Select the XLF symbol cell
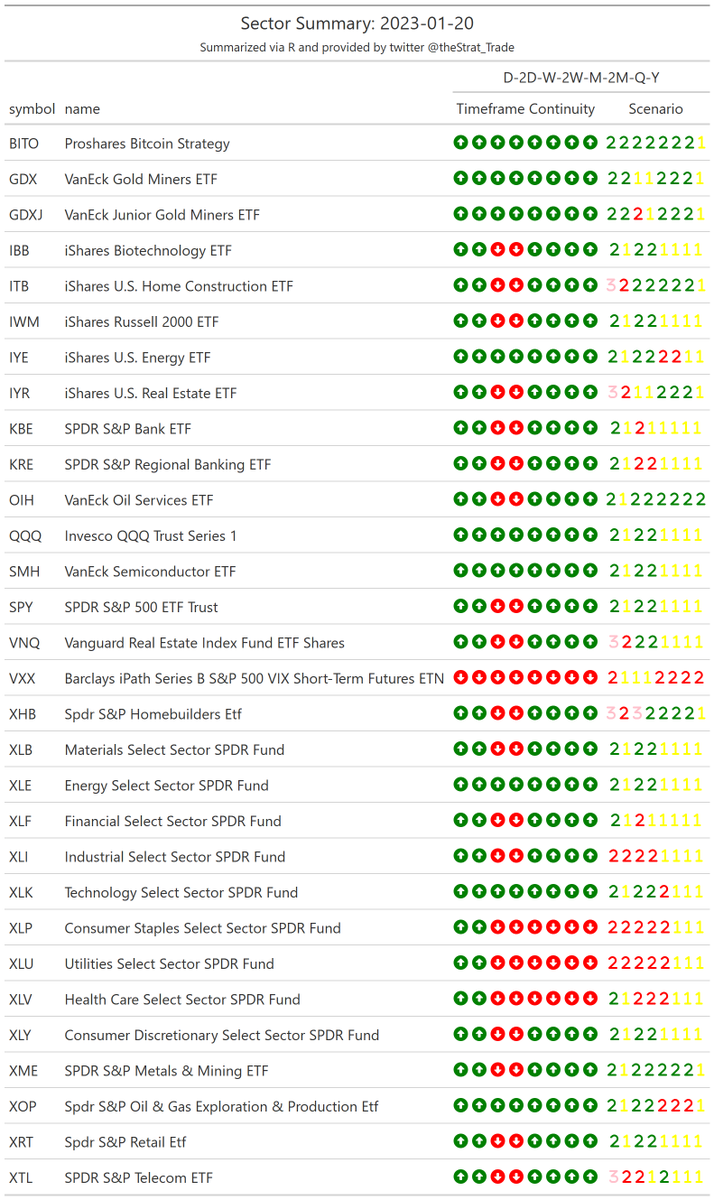 20,821
